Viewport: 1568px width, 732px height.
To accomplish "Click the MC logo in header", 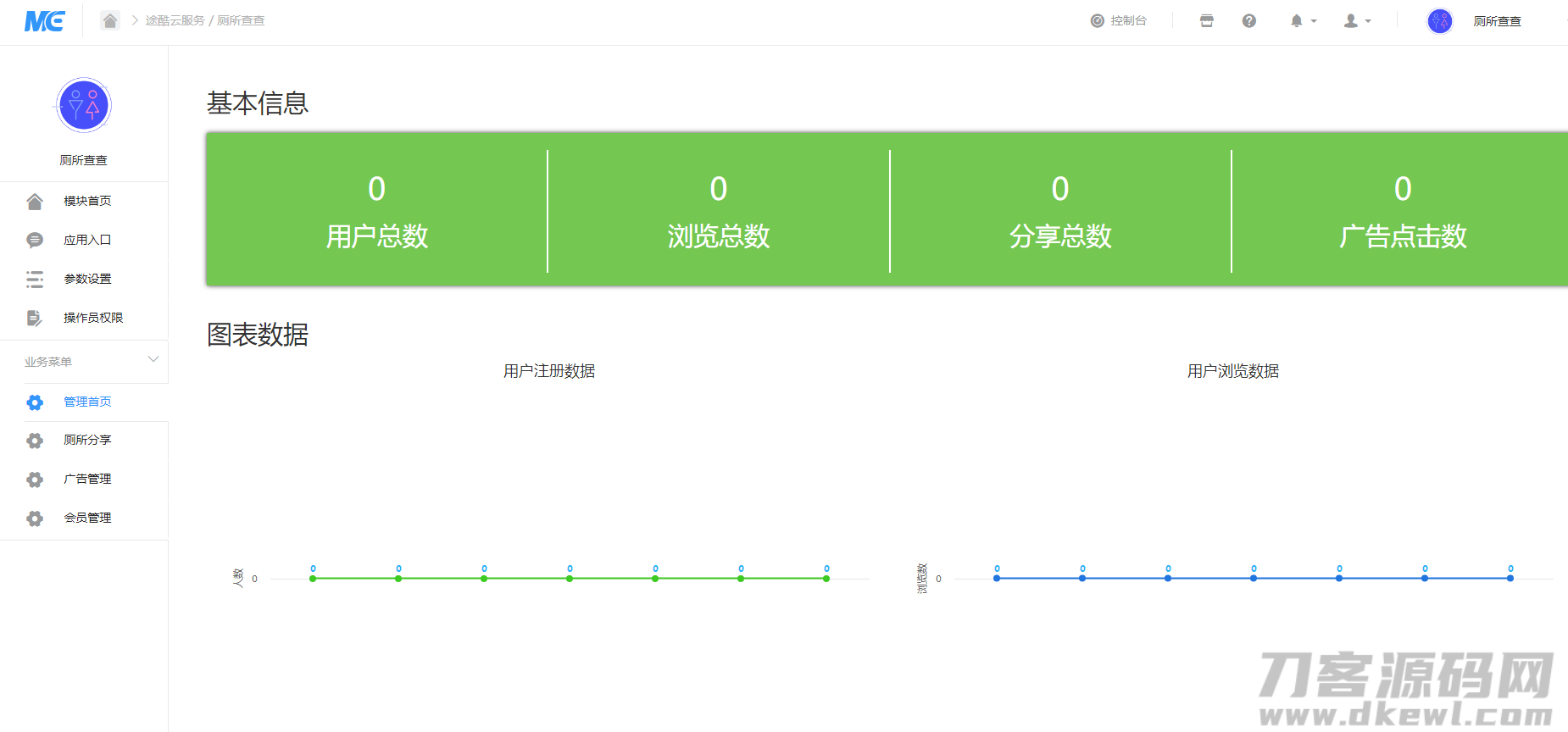I will 44,21.
